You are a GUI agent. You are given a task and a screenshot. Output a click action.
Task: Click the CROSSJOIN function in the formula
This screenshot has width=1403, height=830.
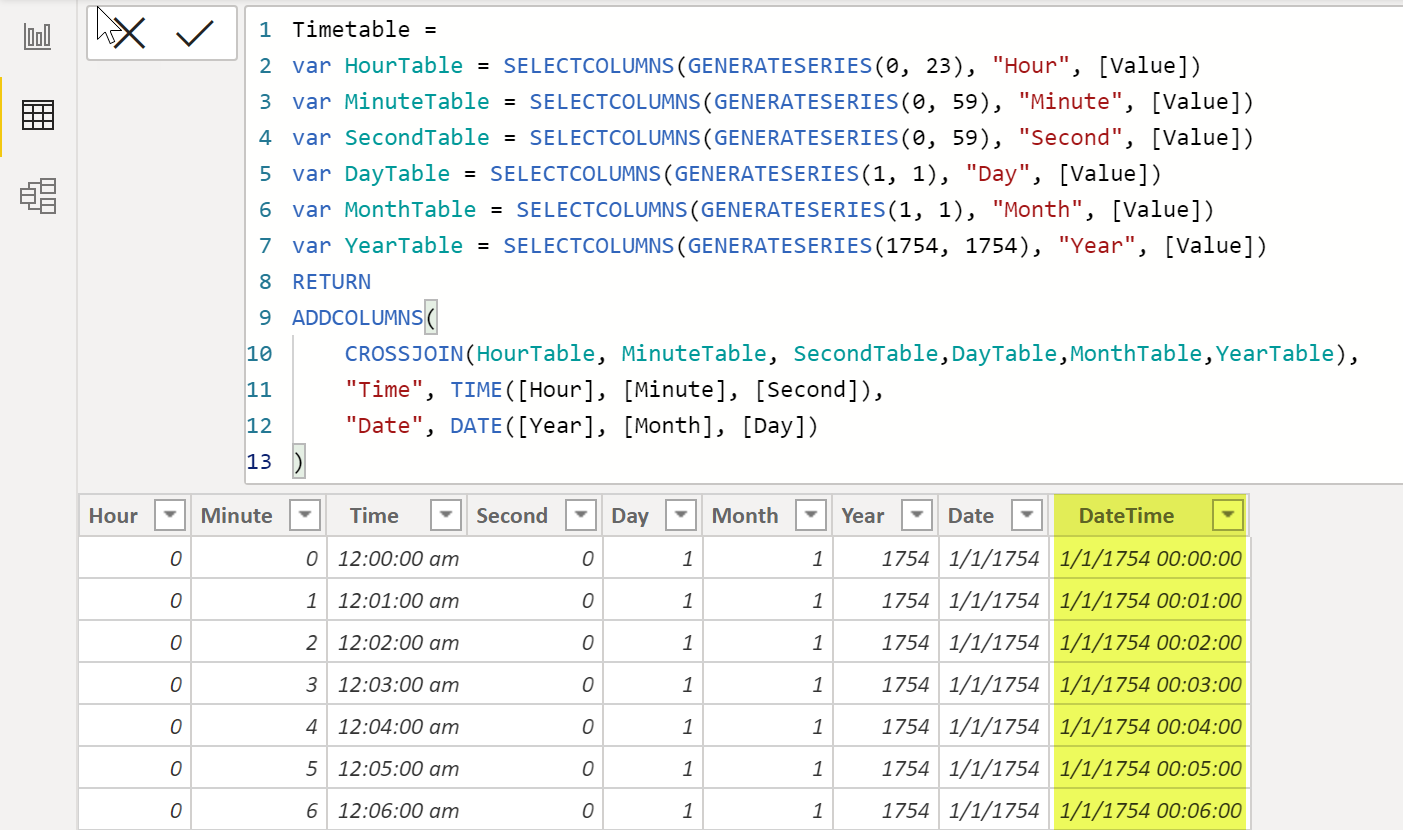404,354
